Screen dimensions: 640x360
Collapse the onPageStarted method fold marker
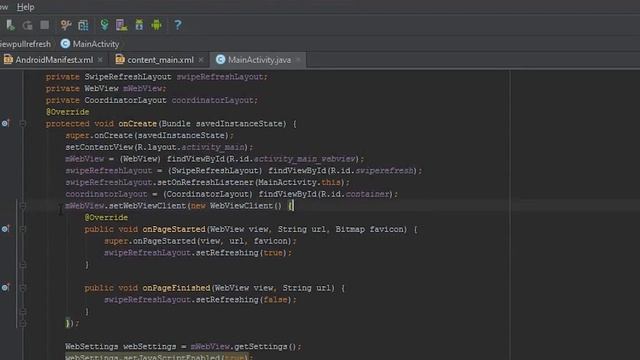(23, 229)
